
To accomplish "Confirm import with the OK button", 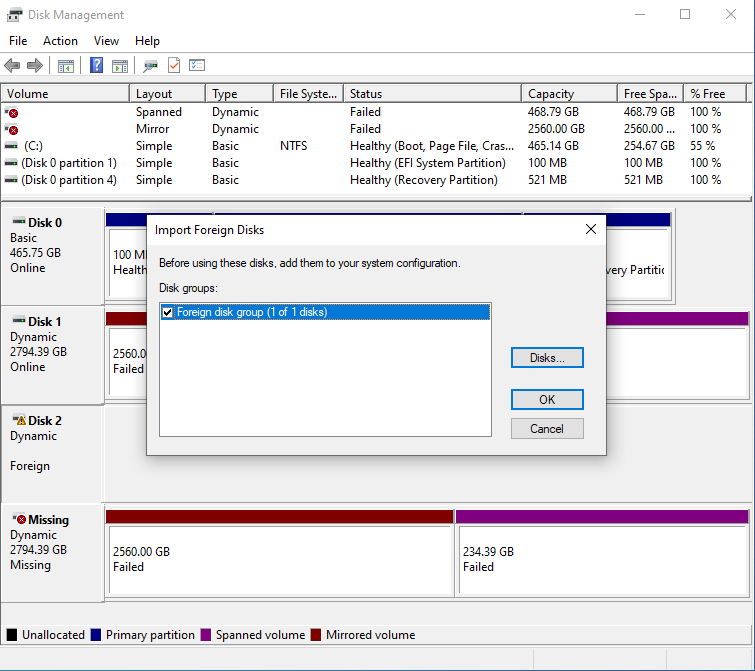I will click(547, 400).
